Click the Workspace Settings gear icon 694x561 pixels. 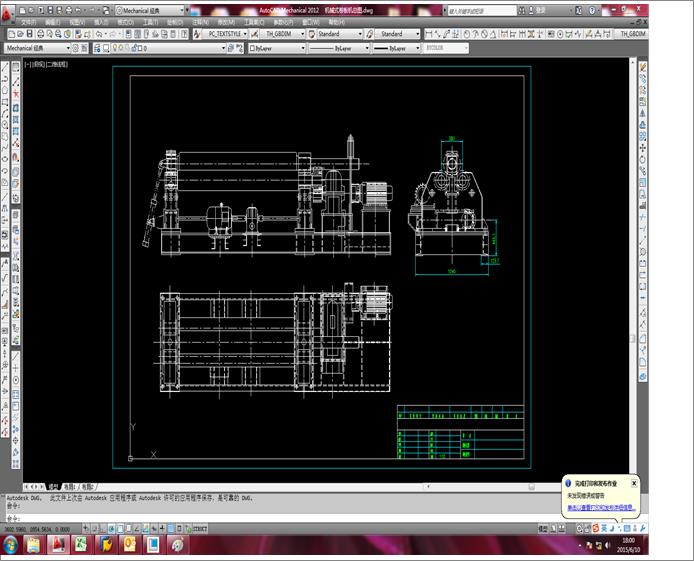76,48
